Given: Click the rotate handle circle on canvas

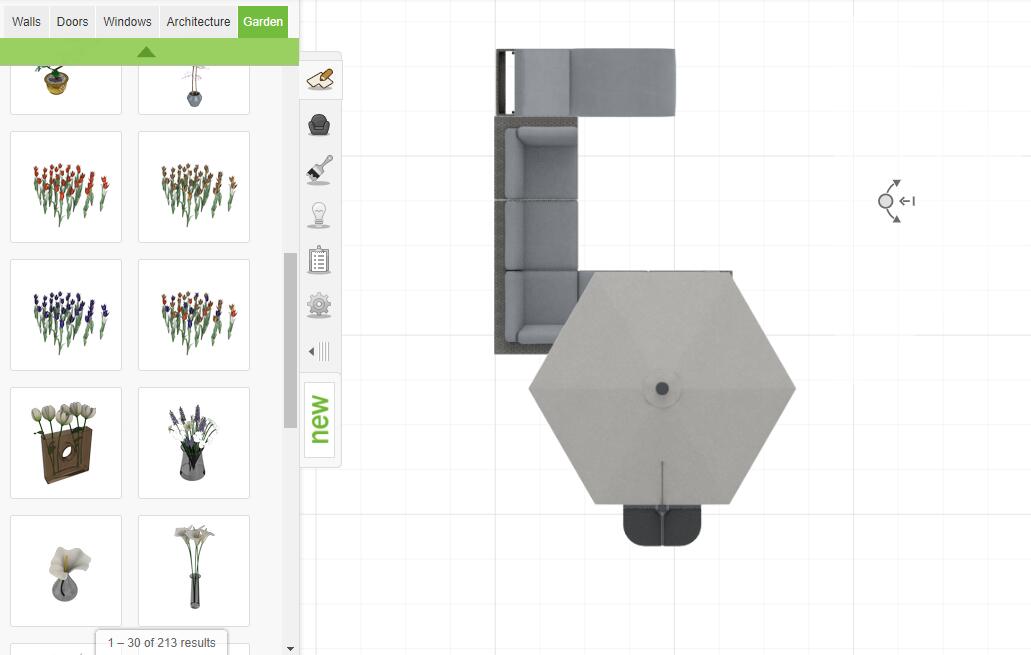Looking at the screenshot, I should pos(886,201).
